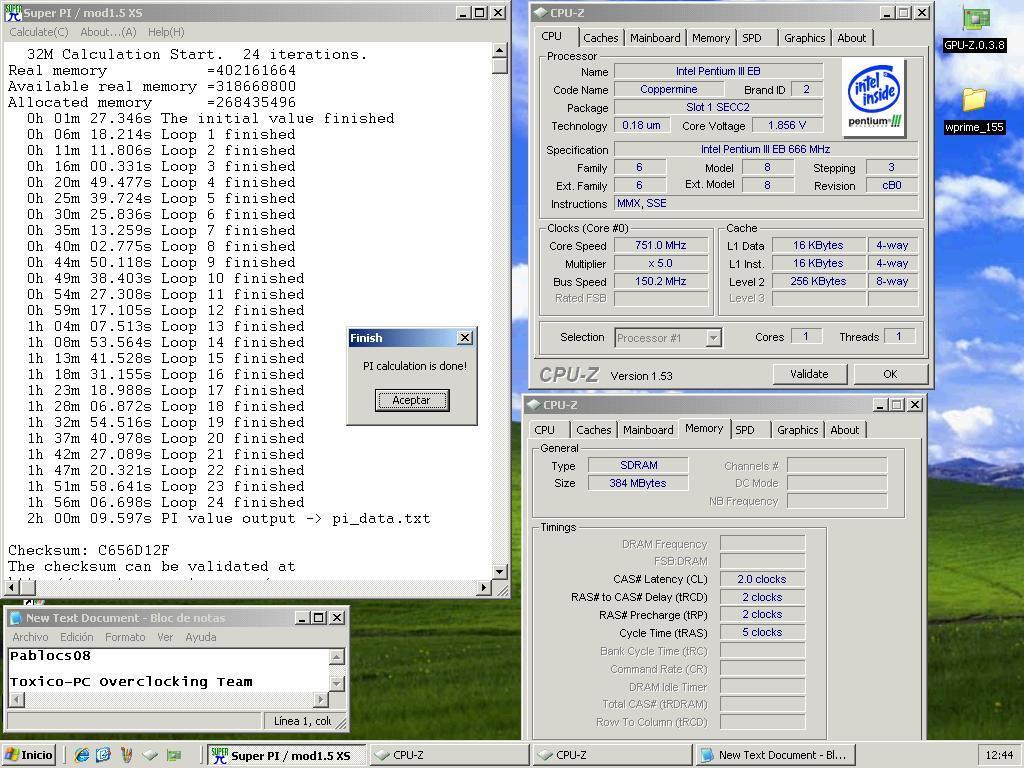Launch the Paint brushes quick launch icon

click(126, 755)
